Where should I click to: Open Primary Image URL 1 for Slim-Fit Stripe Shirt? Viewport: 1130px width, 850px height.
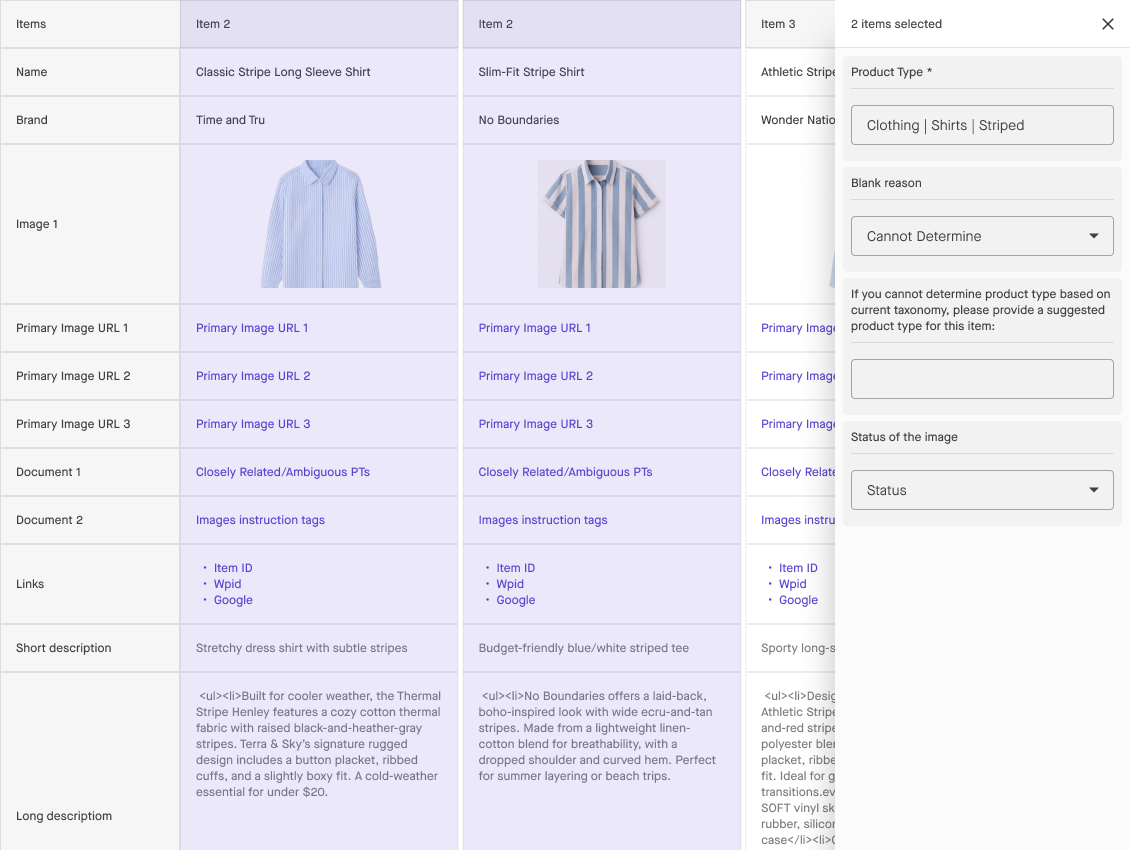534,328
